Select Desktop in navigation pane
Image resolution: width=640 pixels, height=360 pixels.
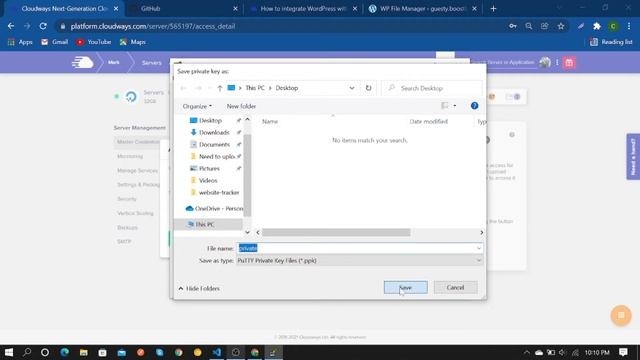point(210,120)
